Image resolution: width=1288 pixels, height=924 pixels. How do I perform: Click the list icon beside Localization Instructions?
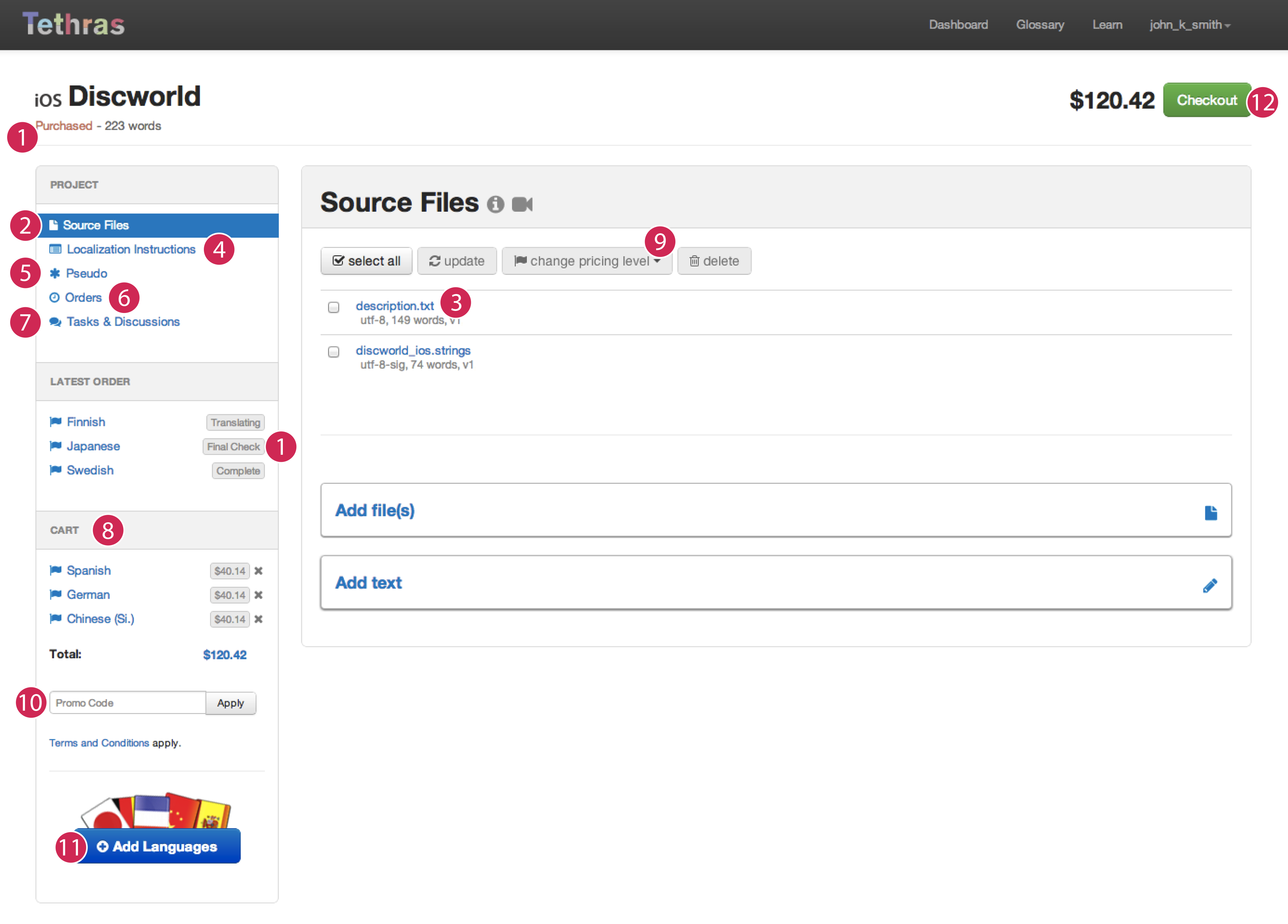(x=56, y=249)
